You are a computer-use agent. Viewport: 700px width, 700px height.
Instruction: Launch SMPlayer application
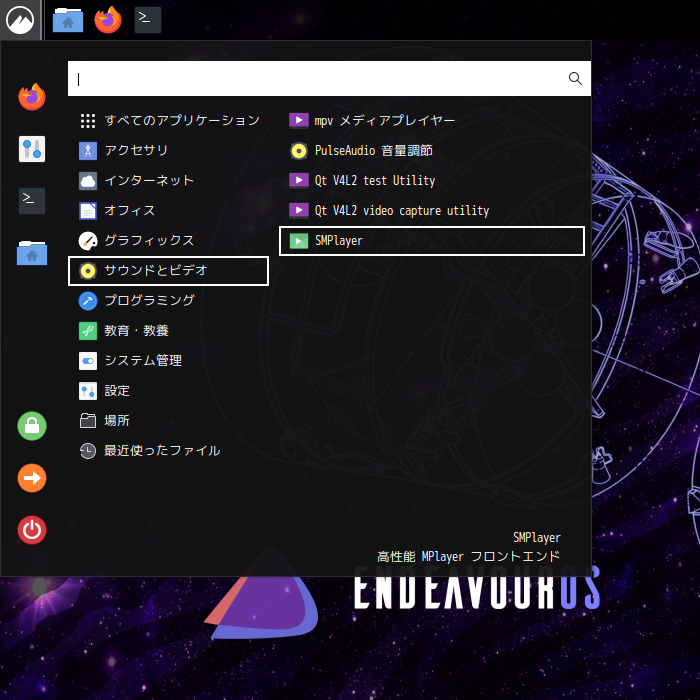[432, 241]
